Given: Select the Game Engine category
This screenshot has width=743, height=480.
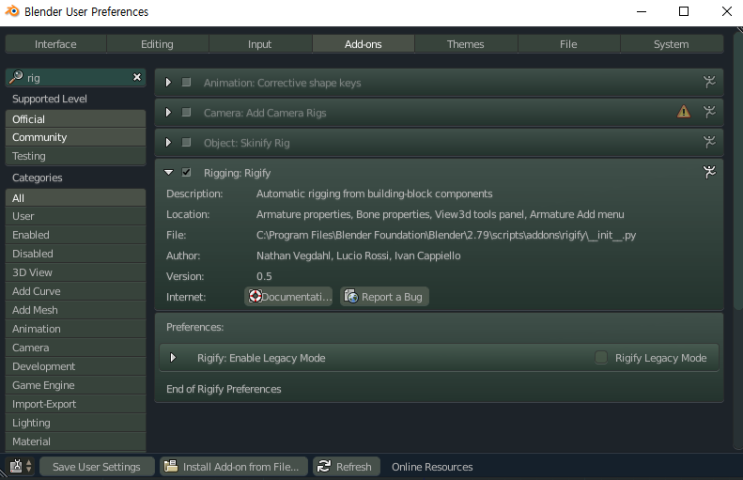Looking at the screenshot, I should point(76,385).
